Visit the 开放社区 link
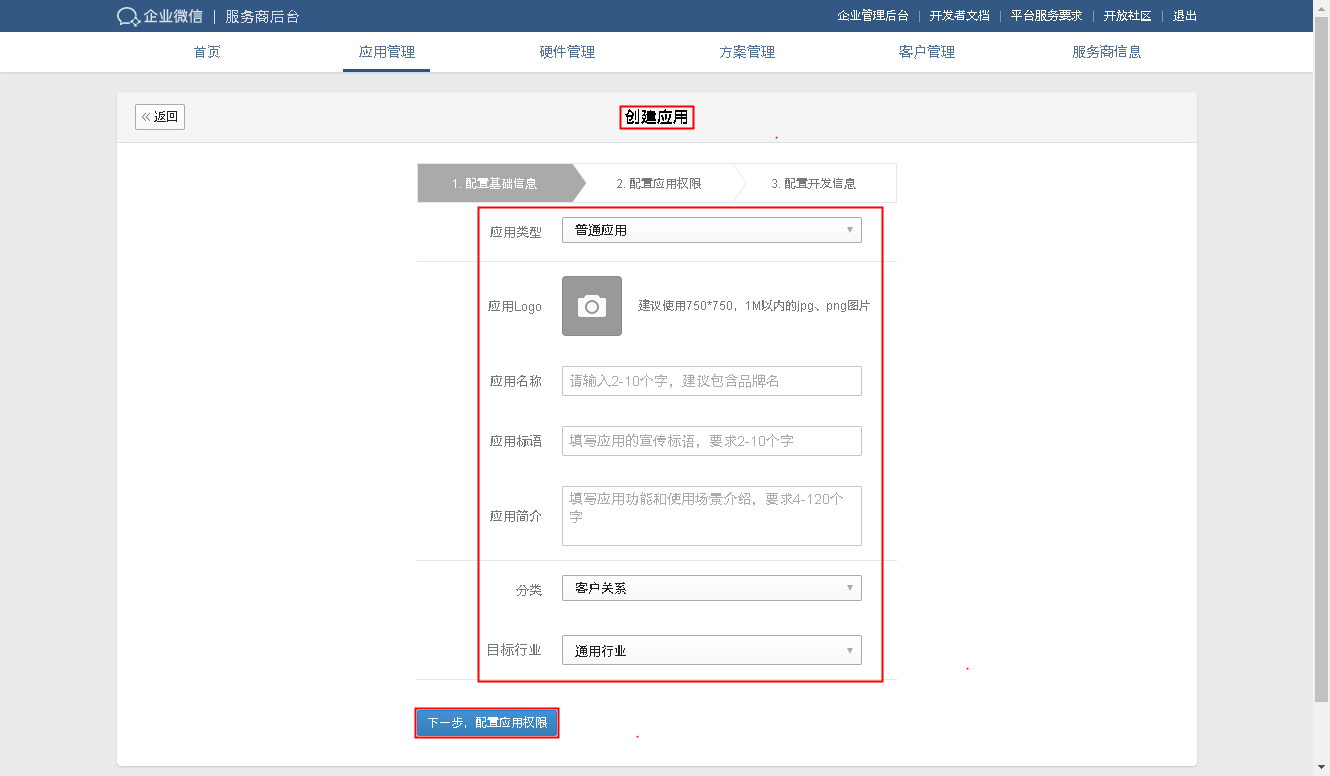The width and height of the screenshot is (1330, 776). 1127,16
